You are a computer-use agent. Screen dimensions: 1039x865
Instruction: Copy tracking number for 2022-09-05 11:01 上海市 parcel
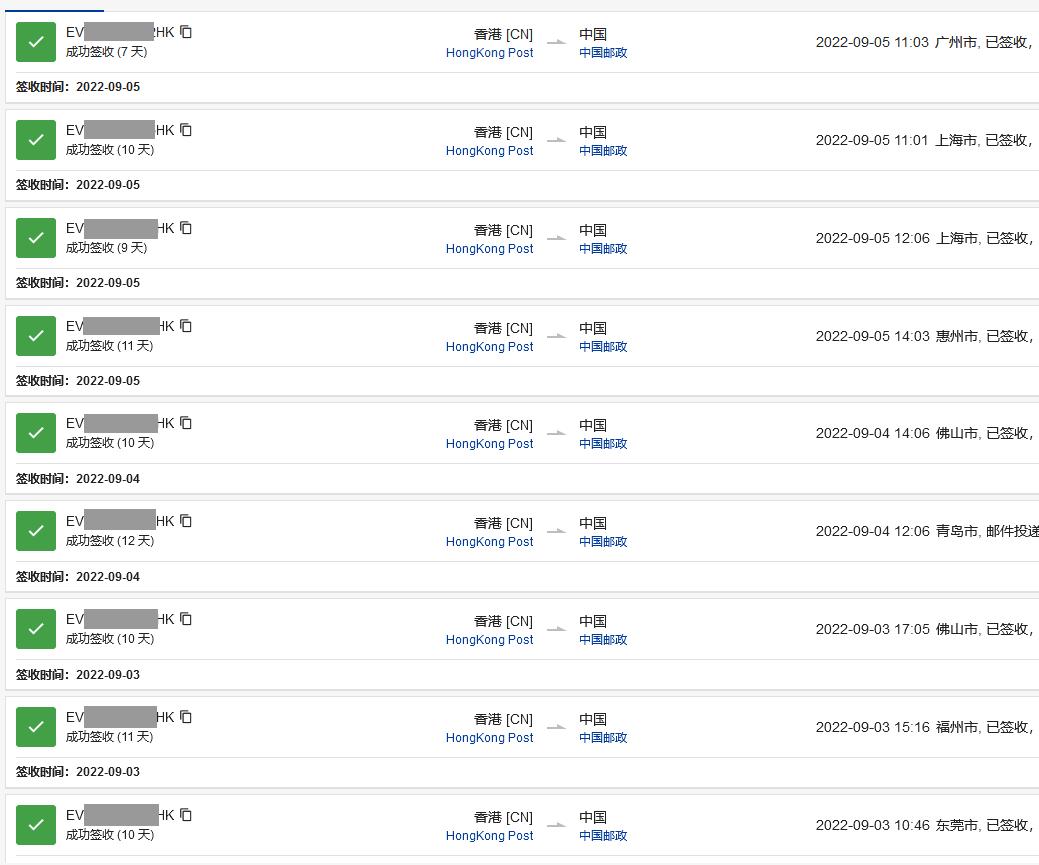click(186, 130)
